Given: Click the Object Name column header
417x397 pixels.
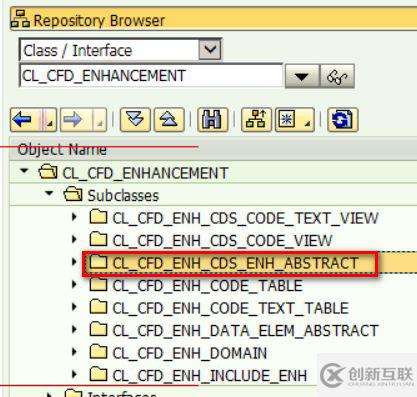Looking at the screenshot, I should (x=62, y=149).
